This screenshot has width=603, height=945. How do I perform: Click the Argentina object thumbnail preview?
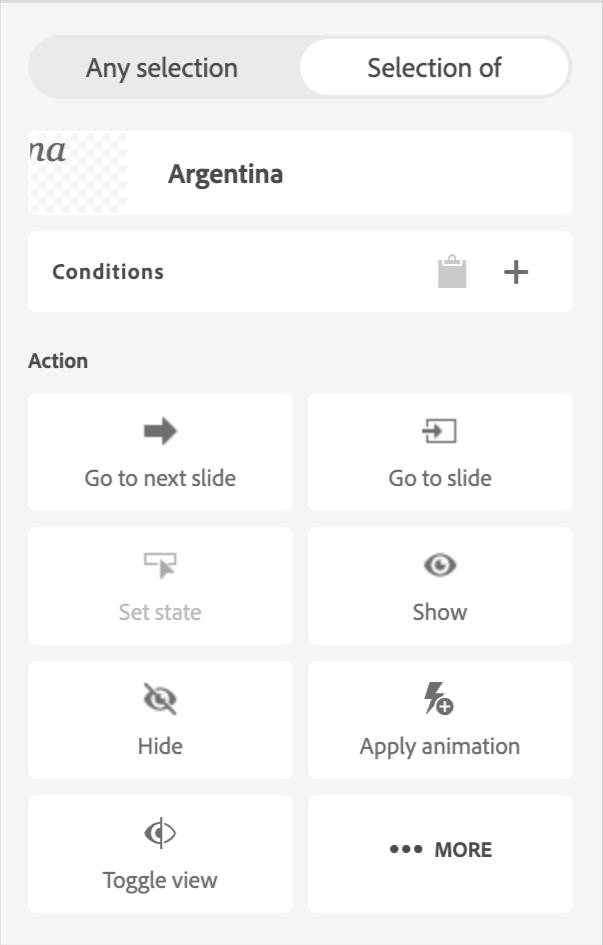pos(78,173)
